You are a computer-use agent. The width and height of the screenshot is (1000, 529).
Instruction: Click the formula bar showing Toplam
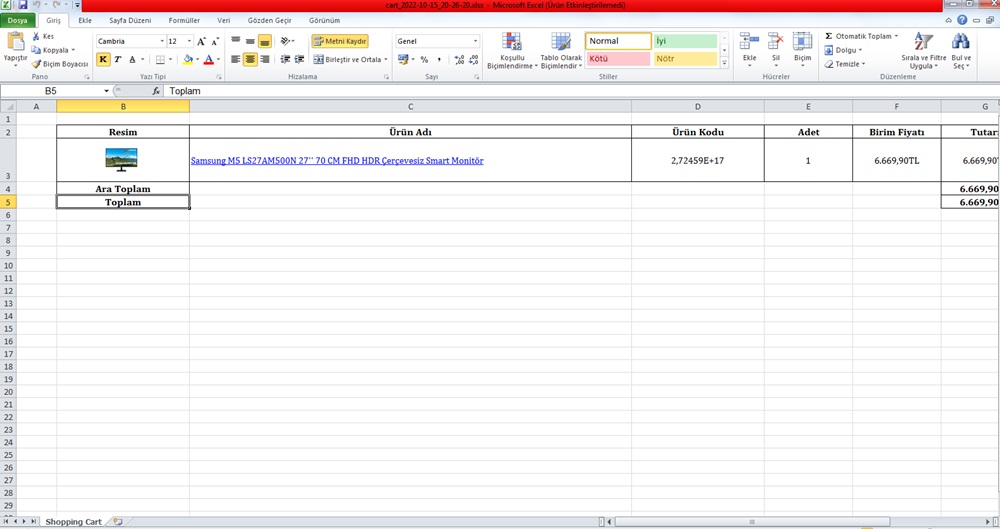[x=580, y=91]
